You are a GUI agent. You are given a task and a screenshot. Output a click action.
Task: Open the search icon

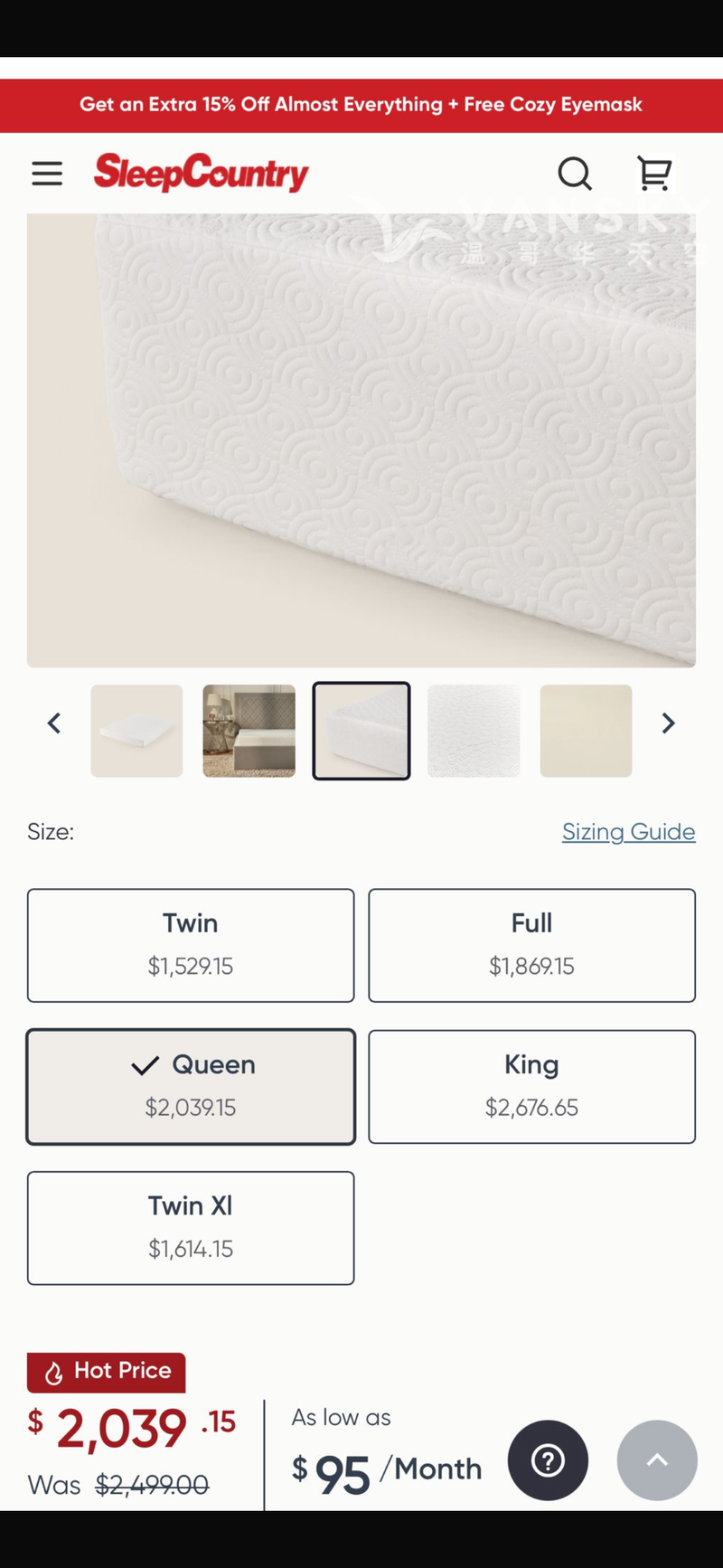point(574,174)
